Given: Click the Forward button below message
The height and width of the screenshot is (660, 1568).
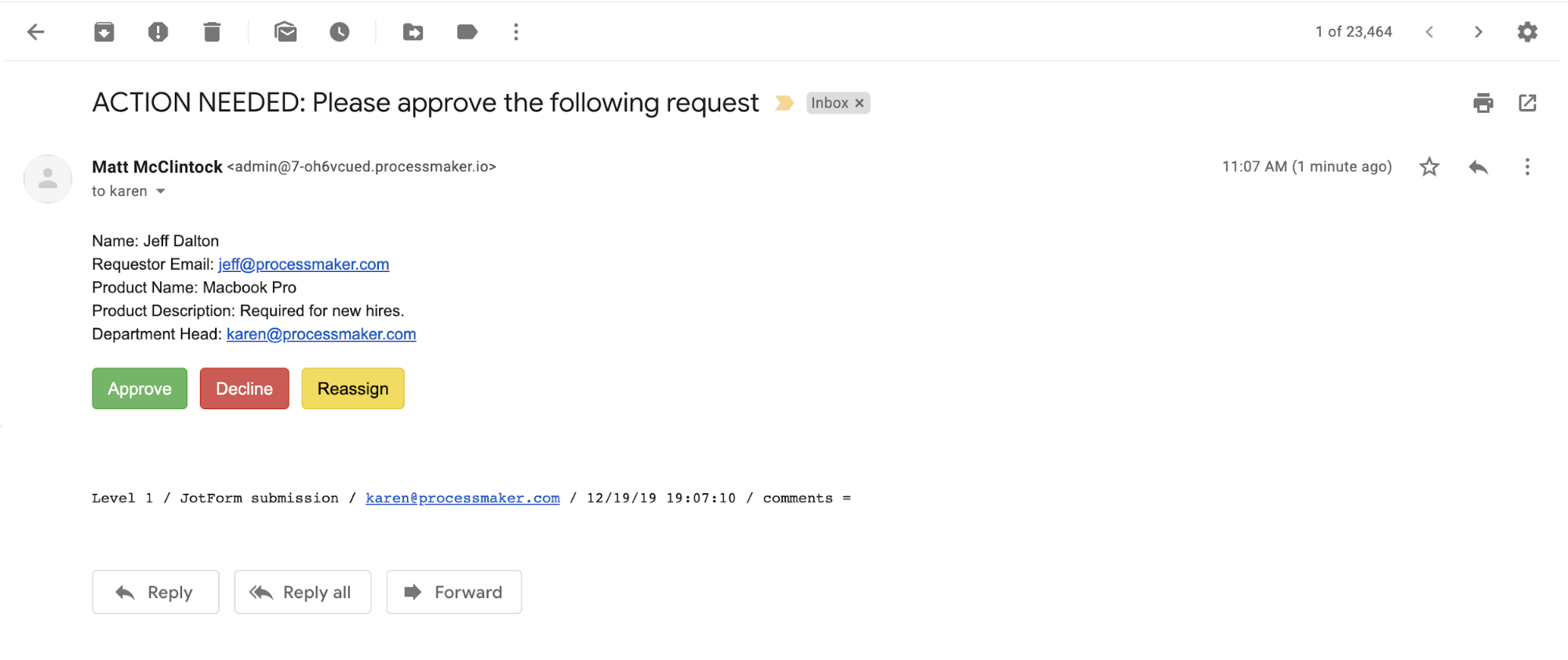Looking at the screenshot, I should (x=453, y=593).
